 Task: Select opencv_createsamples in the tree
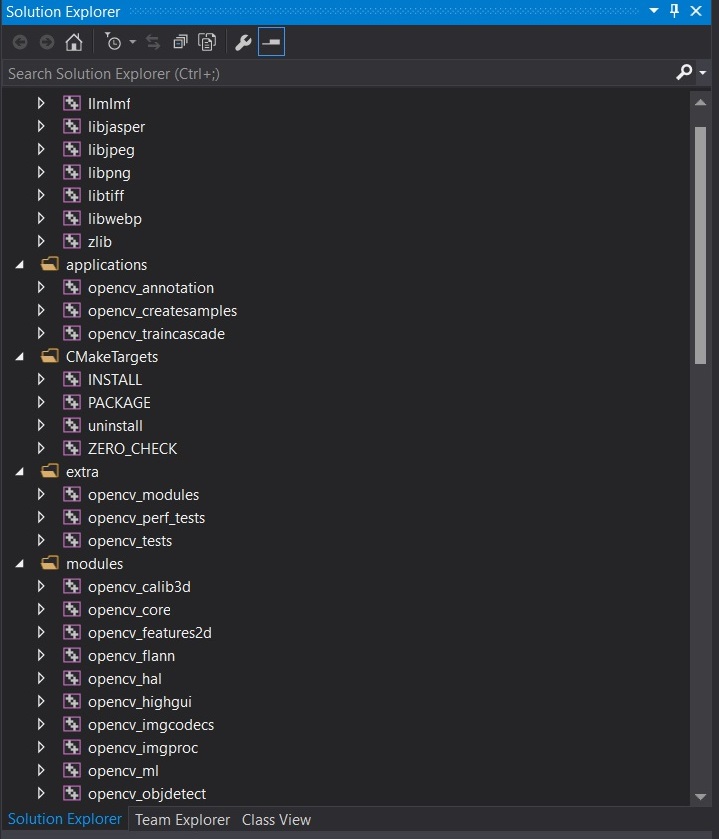[x=162, y=311]
